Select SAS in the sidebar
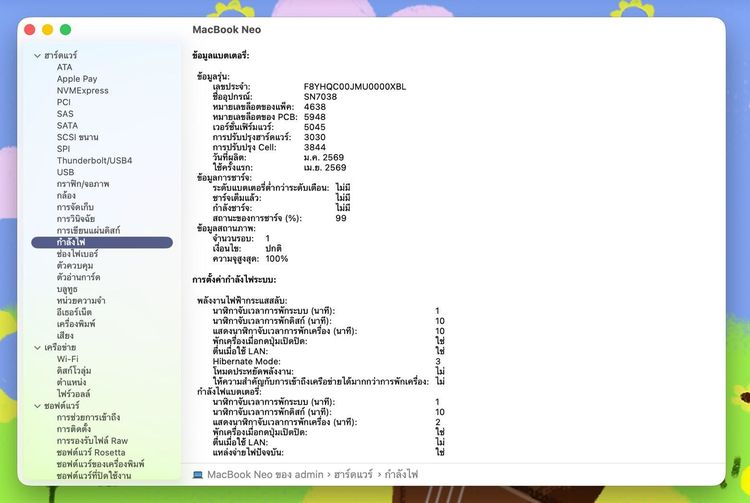 (65, 114)
